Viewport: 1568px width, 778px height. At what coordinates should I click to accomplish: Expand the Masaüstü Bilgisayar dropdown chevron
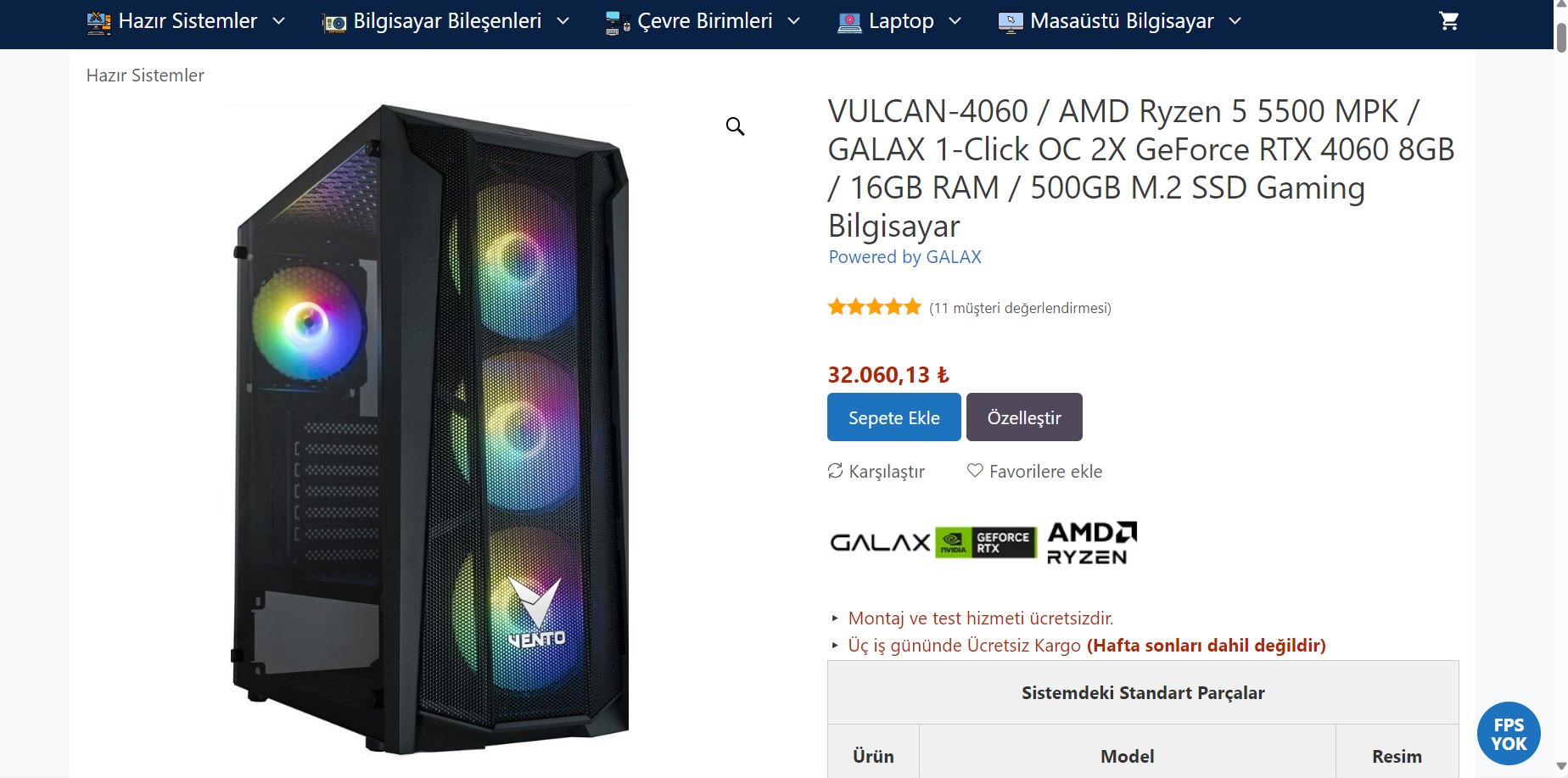(x=1235, y=21)
